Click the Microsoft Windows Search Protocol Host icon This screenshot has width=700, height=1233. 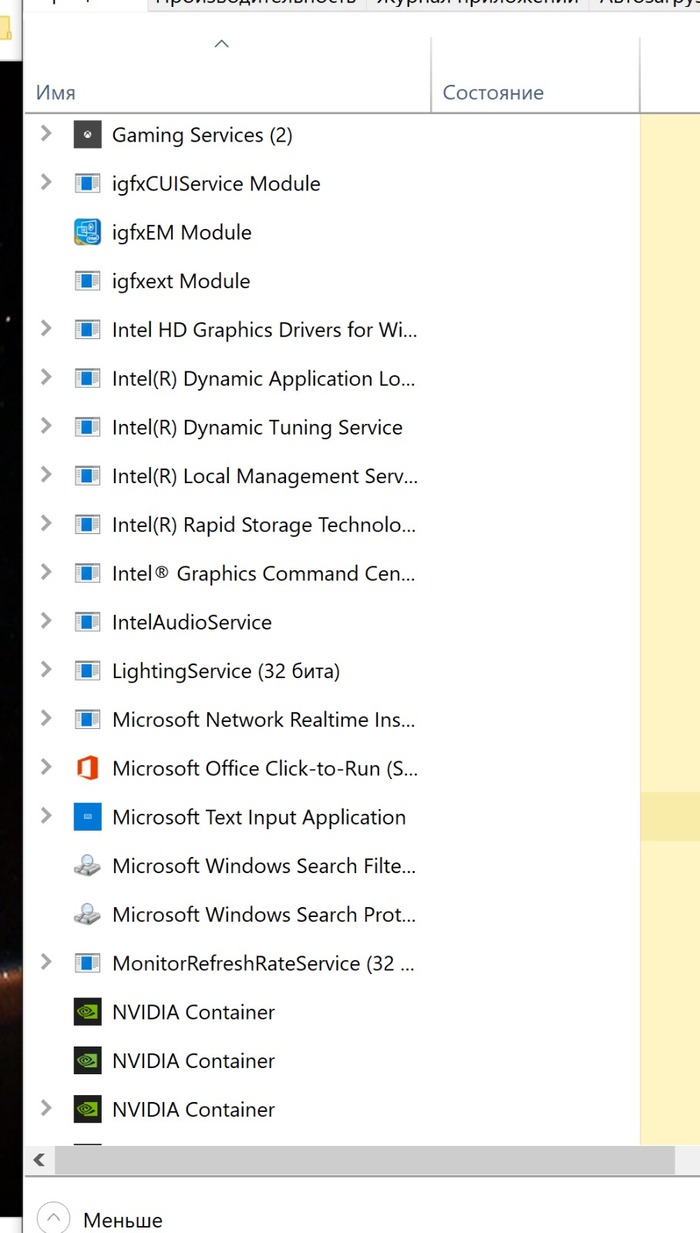88,915
